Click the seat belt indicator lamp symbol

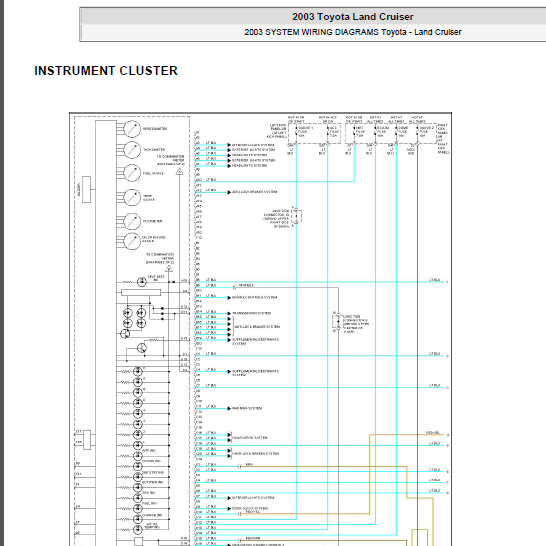pyautogui.click(x=142, y=282)
